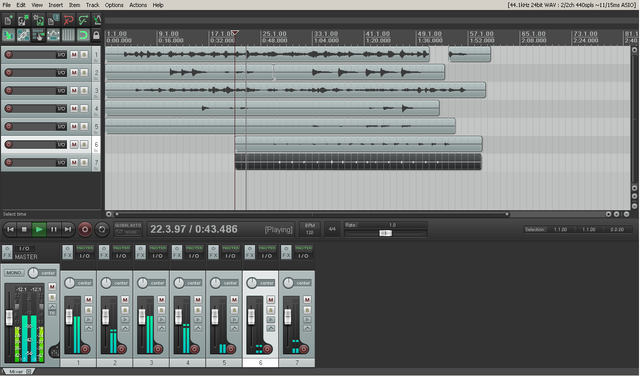This screenshot has height=376, width=640.
Task: Open File menu
Action: [x=7, y=5]
